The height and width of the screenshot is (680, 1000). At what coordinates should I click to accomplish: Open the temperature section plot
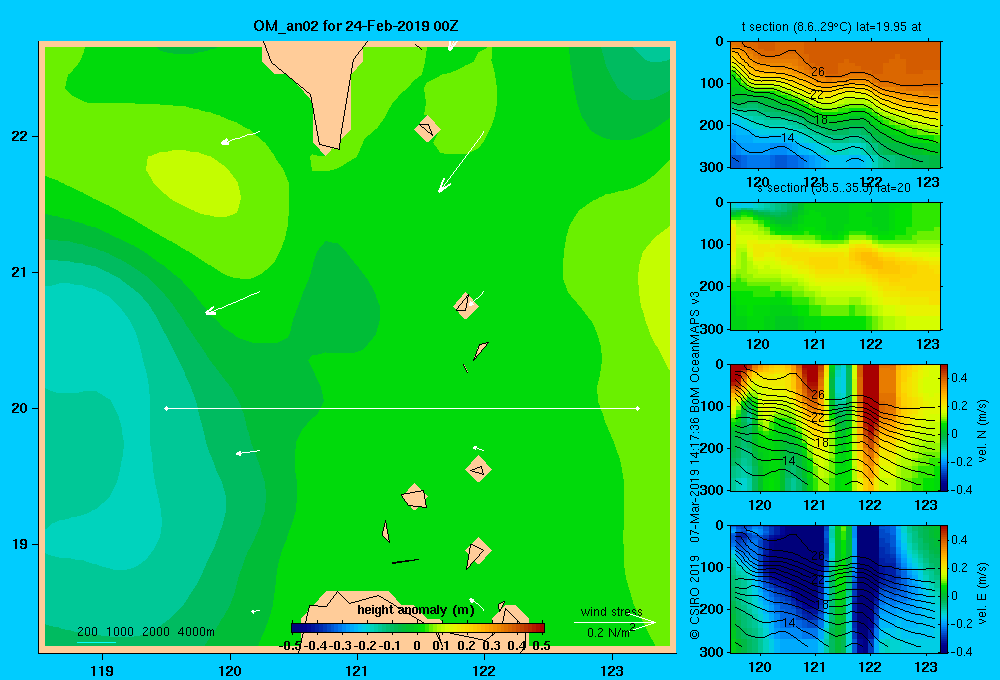click(835, 105)
